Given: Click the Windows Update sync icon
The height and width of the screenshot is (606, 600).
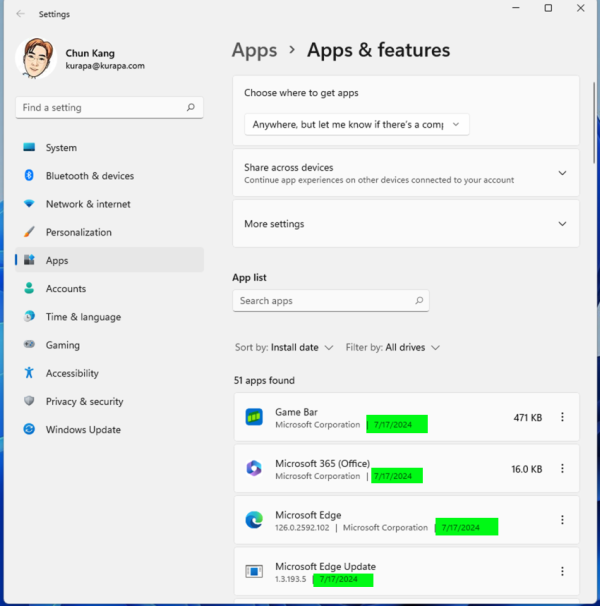Looking at the screenshot, I should (29, 429).
